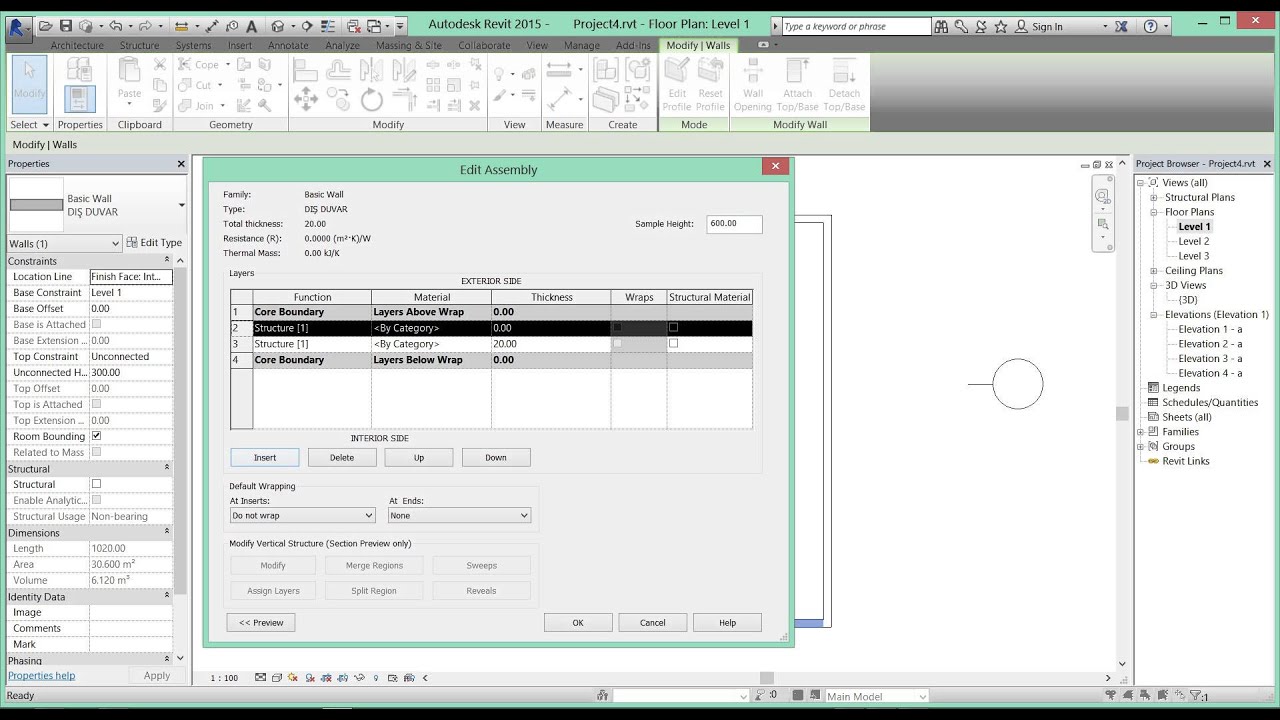Click the << Preview button

(261, 622)
